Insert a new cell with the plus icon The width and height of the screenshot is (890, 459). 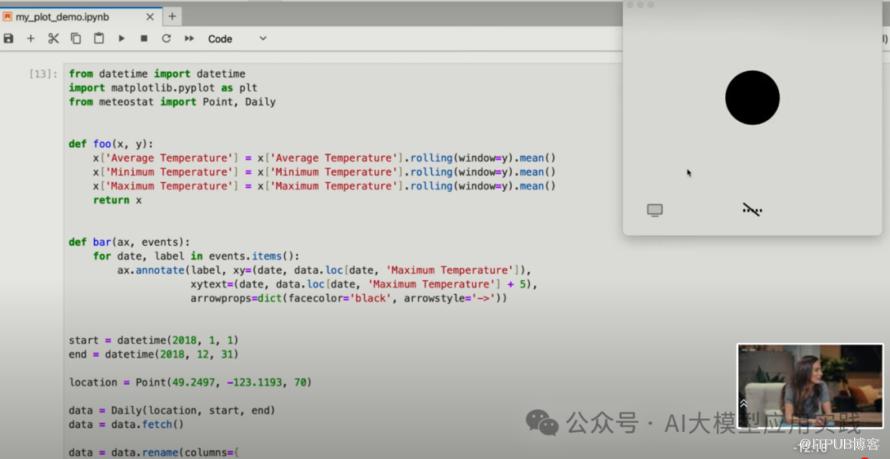31,39
